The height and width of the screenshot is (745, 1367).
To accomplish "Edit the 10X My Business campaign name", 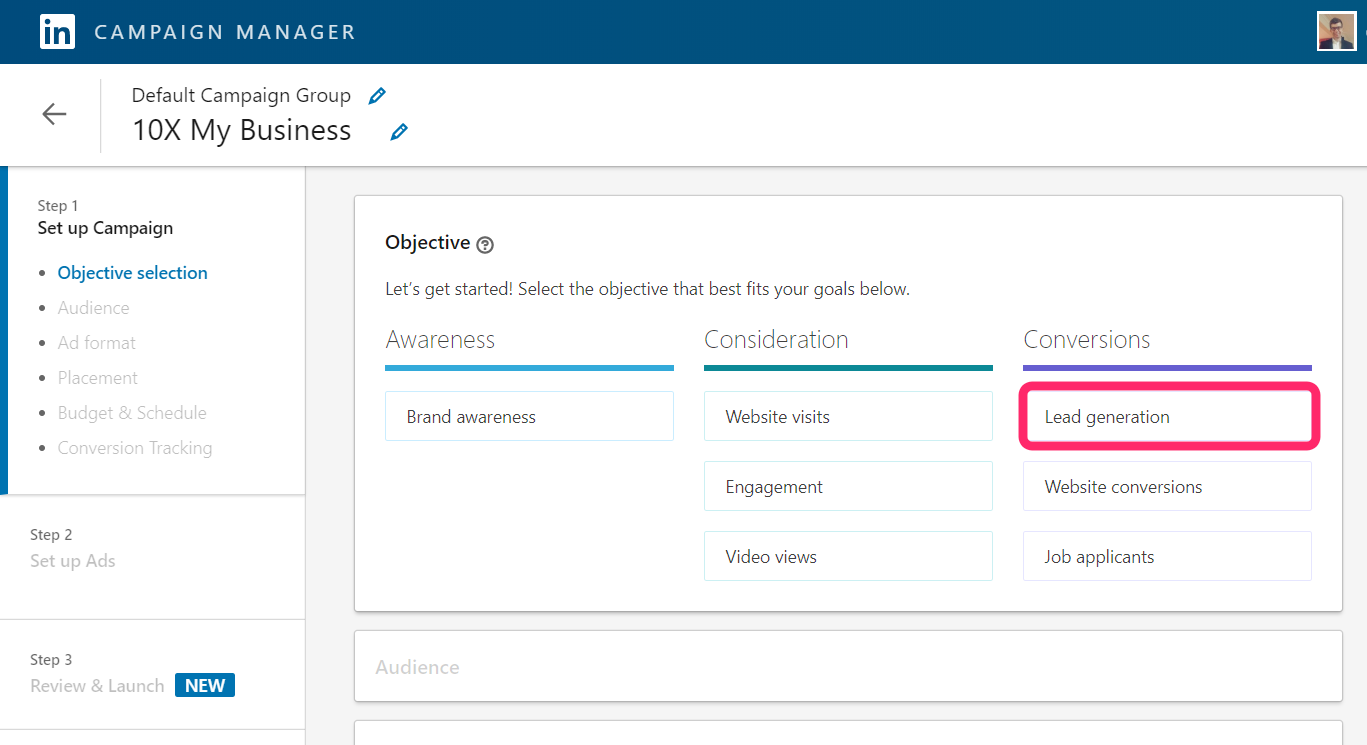I will [x=399, y=131].
